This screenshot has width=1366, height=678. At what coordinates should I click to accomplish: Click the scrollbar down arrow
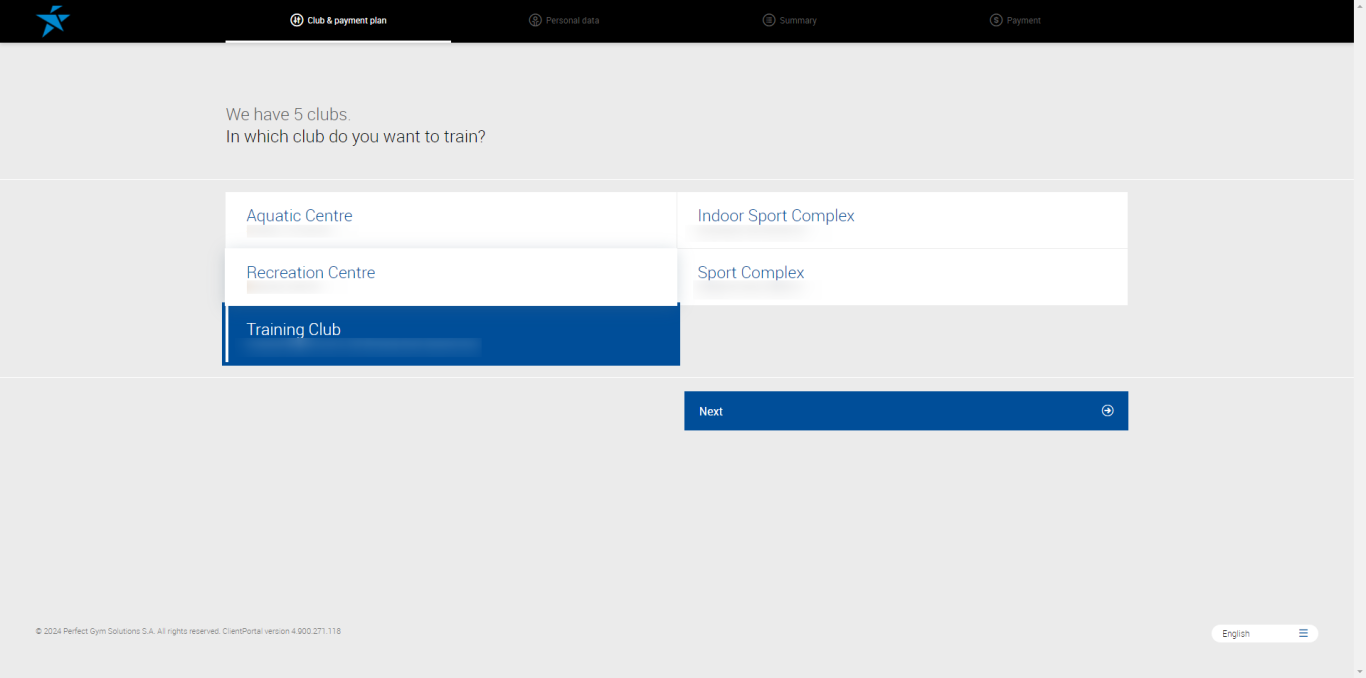[x=1360, y=671]
